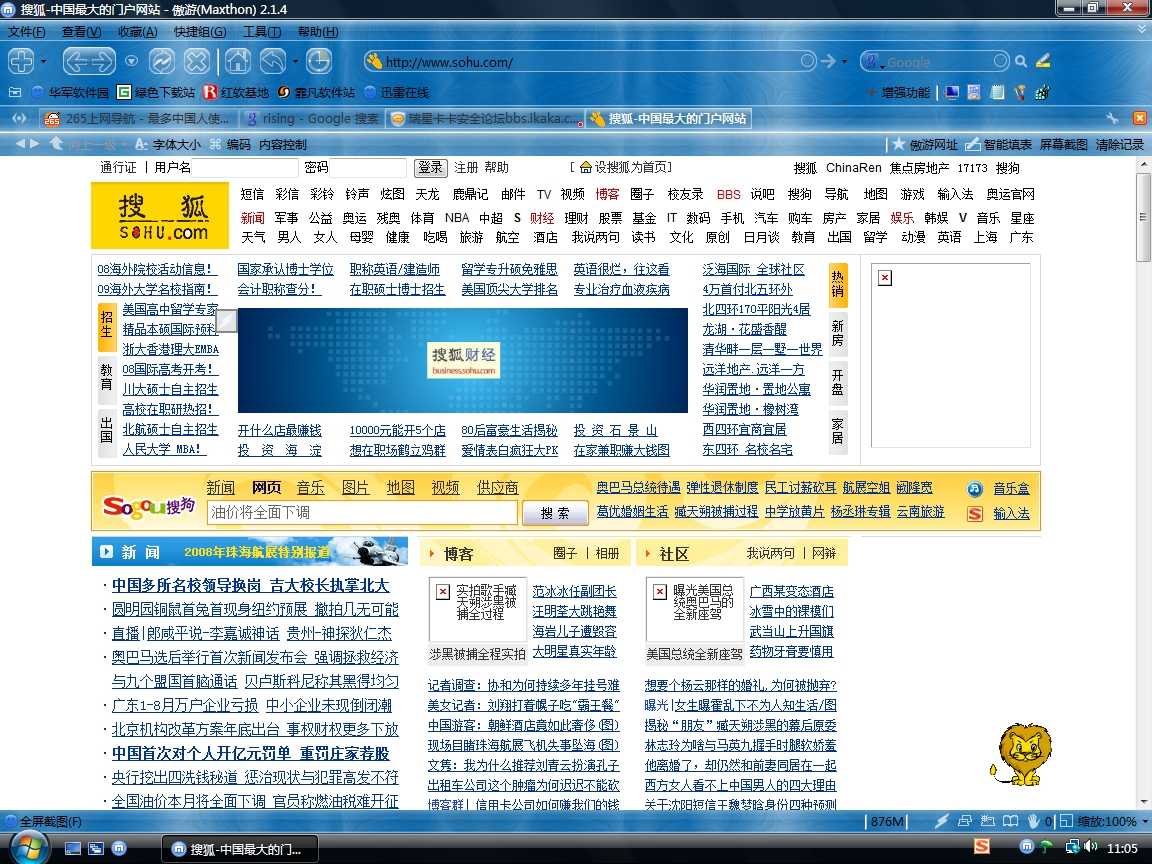The height and width of the screenshot is (864, 1152).
Task: Click the Sogou 搜索 button
Action: point(555,513)
